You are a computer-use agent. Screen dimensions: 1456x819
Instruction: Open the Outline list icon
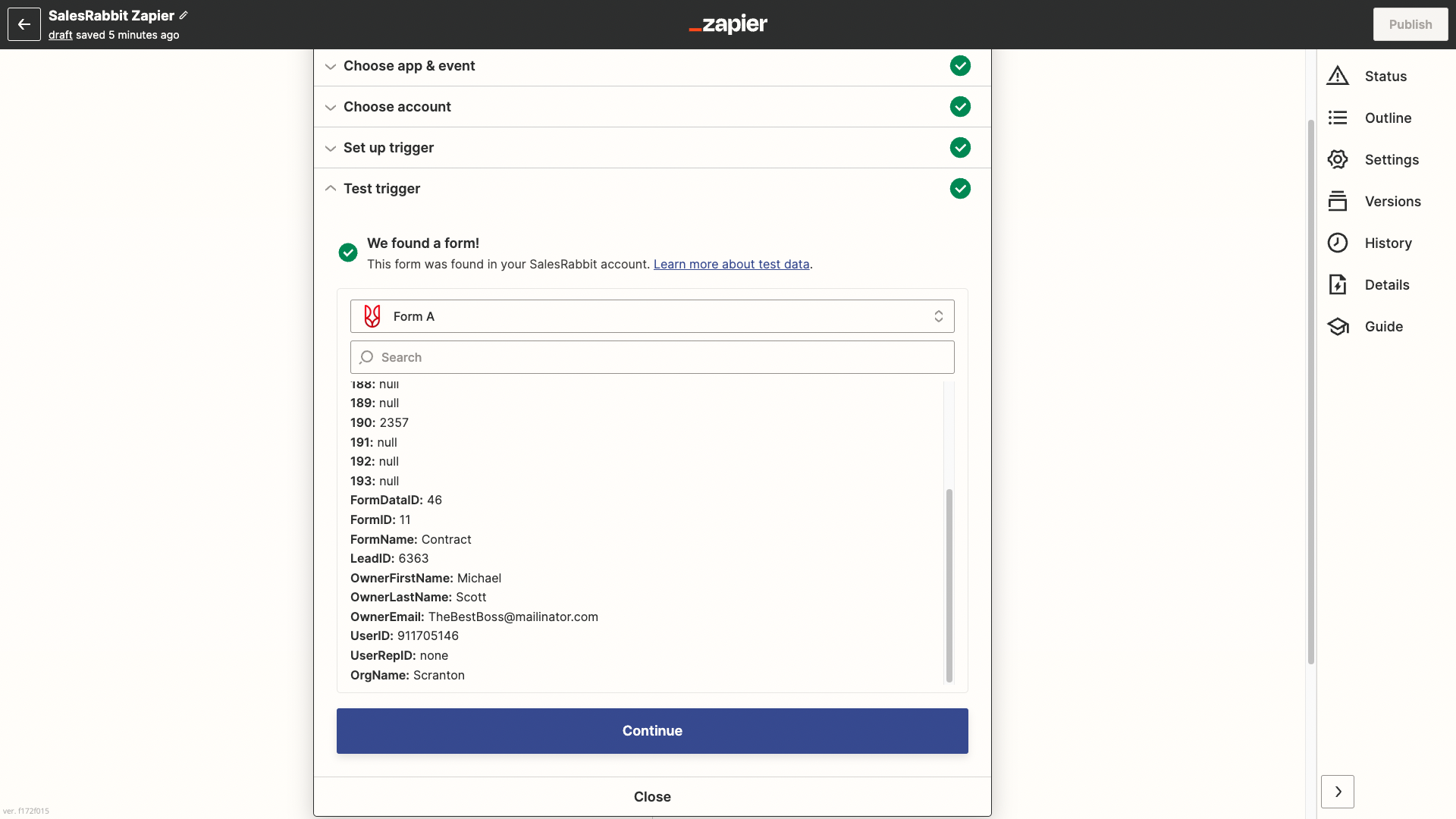(1338, 118)
